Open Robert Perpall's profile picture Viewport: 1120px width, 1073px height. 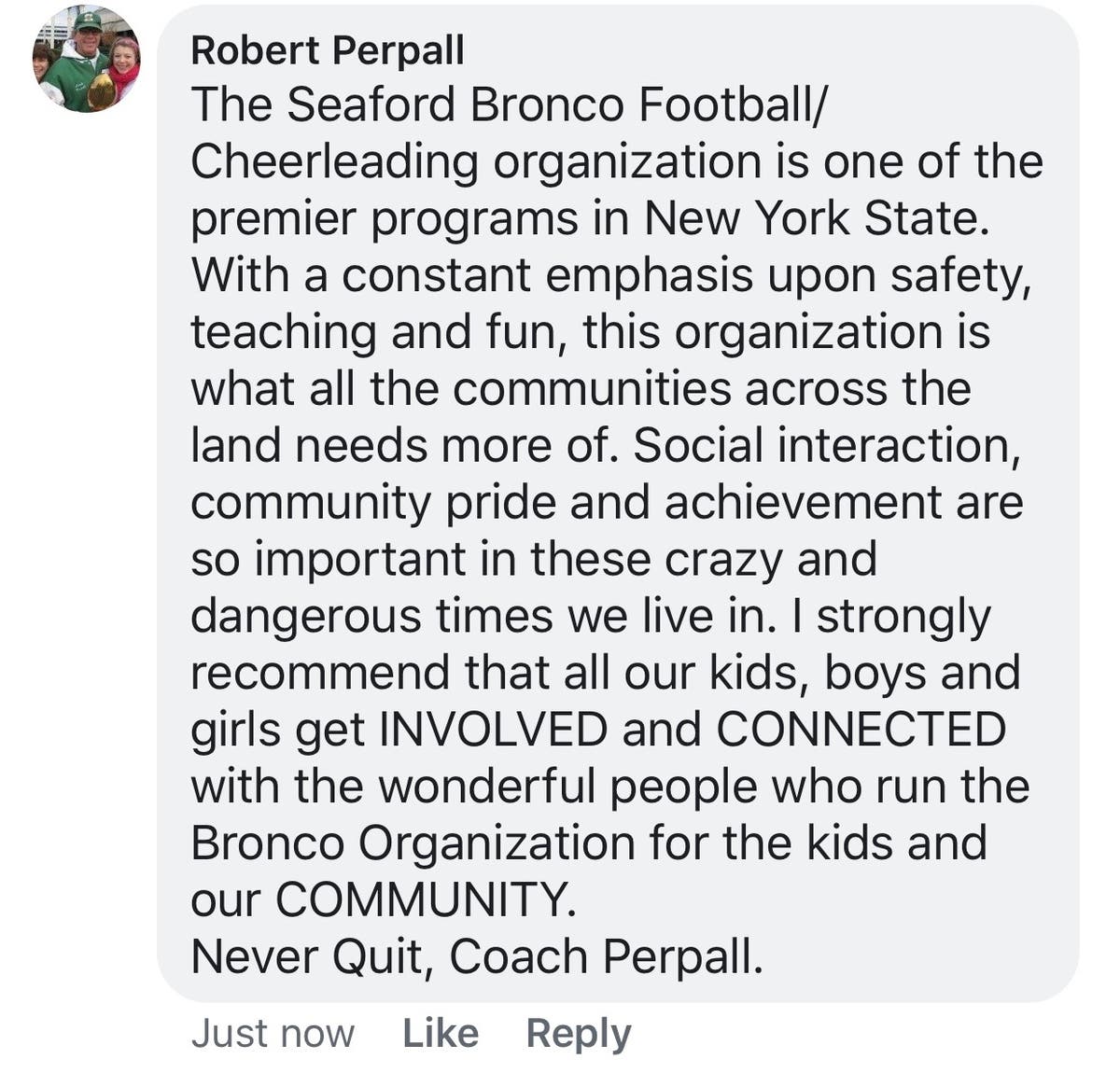[86, 60]
